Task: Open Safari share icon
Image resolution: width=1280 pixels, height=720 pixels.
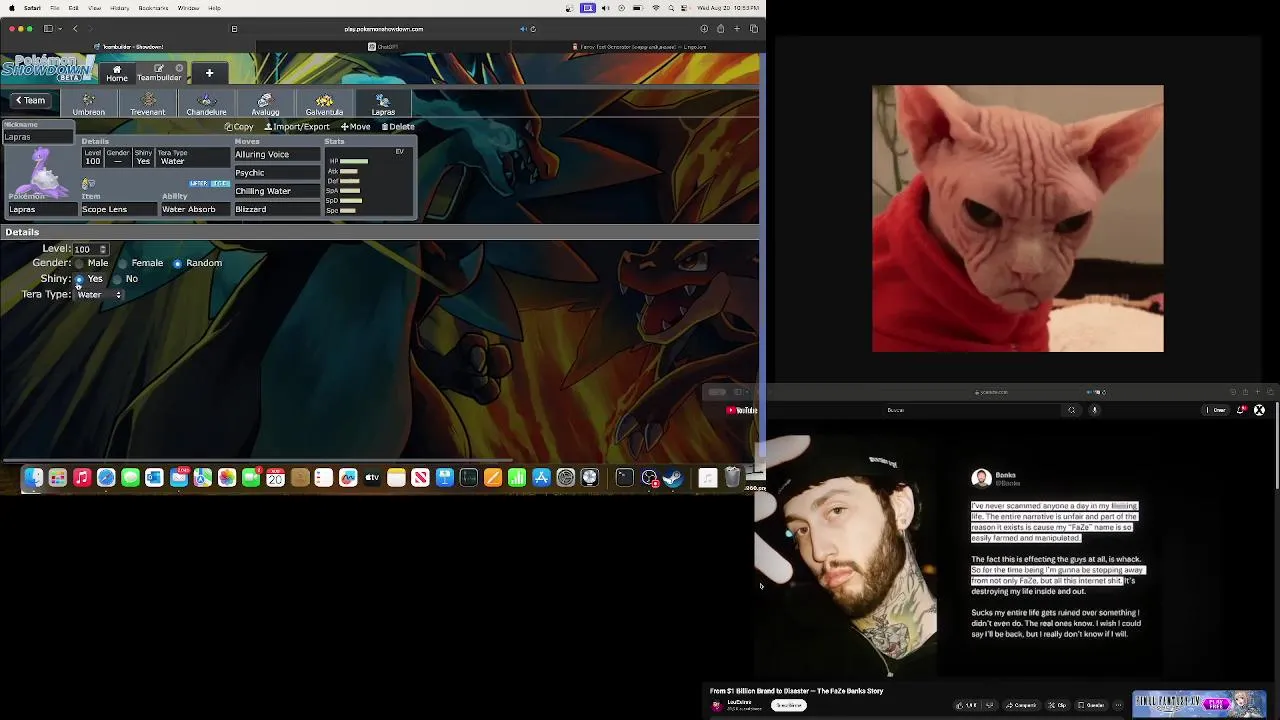Action: pos(720,29)
